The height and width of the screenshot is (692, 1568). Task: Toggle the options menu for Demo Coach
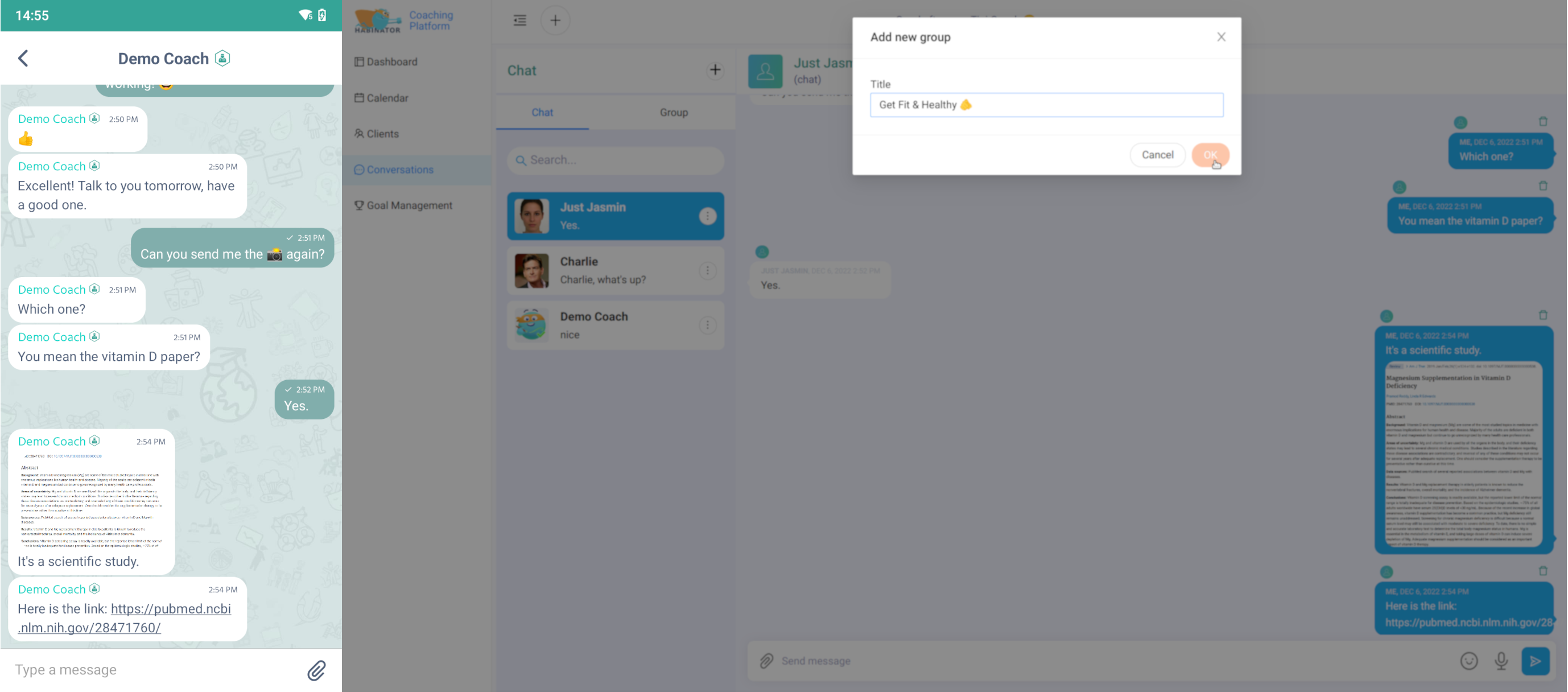click(x=708, y=324)
